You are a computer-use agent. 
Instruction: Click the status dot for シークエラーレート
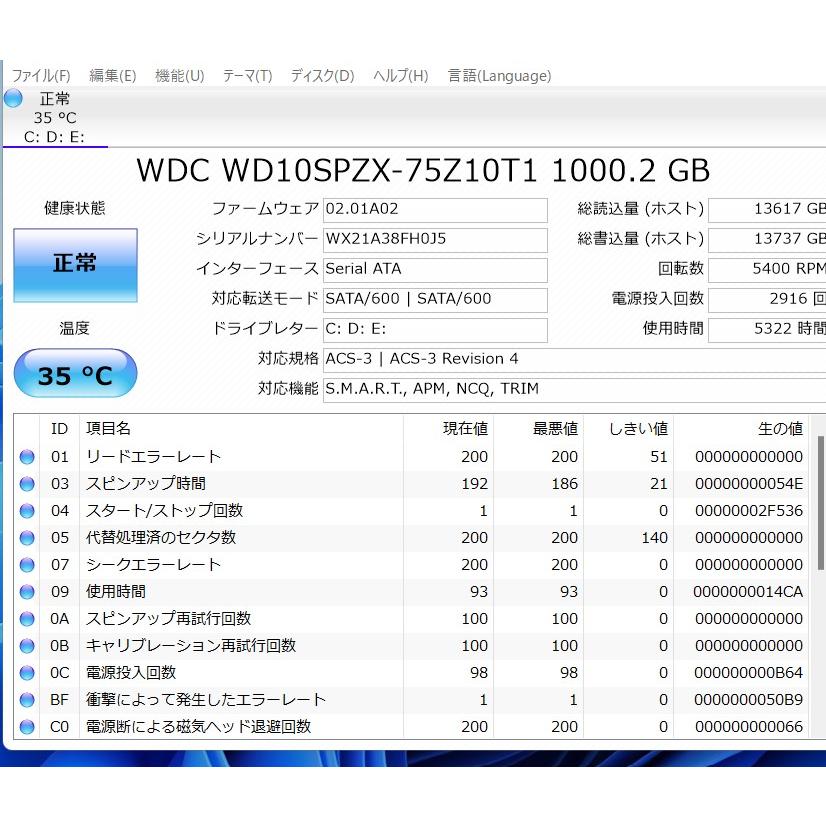tap(28, 565)
